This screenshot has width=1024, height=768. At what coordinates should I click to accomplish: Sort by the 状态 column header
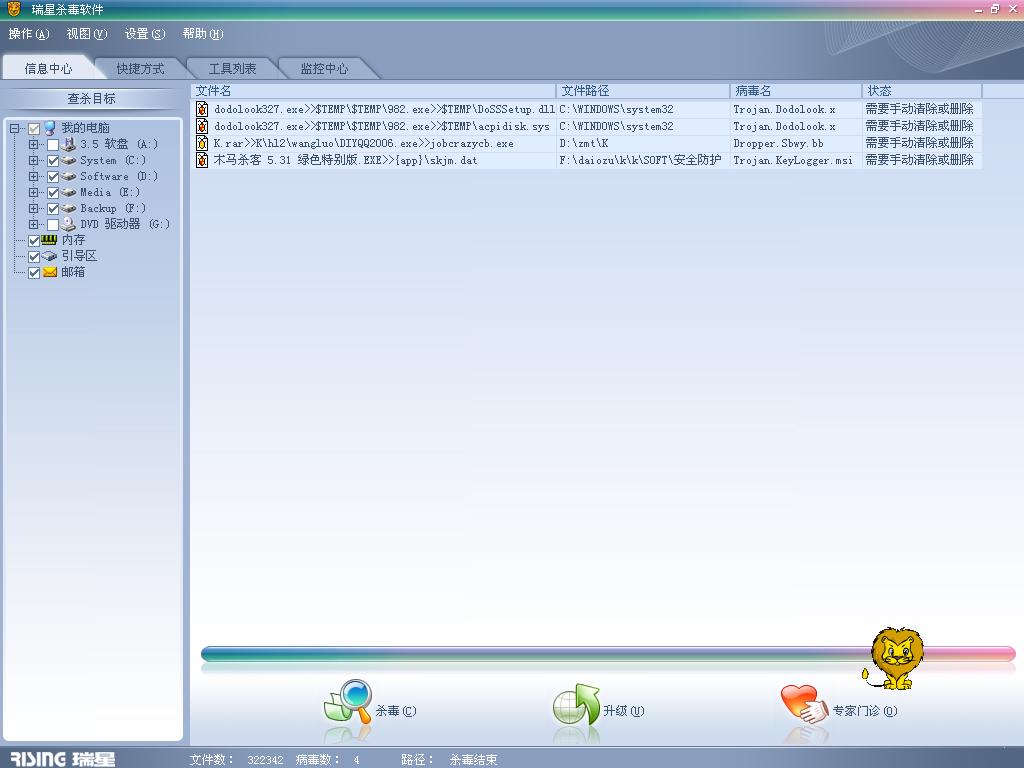pyautogui.click(x=922, y=91)
